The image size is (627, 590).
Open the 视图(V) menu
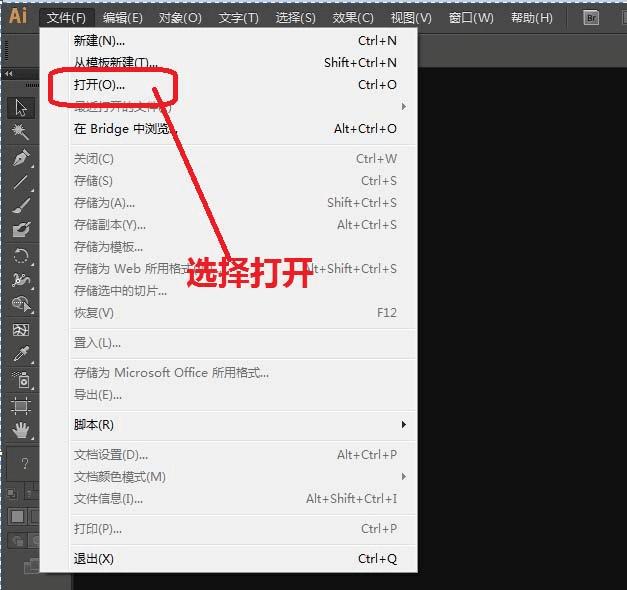tap(411, 18)
